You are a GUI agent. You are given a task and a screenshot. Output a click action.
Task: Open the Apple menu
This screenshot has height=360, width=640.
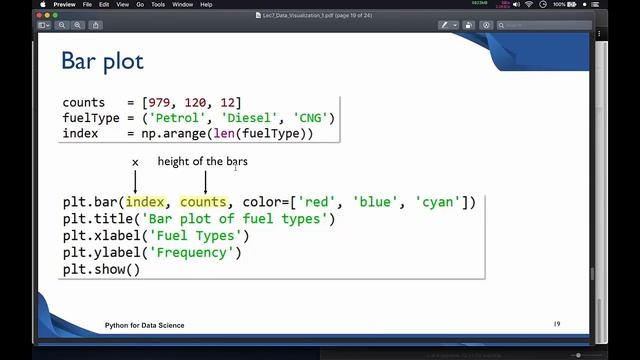[x=43, y=4]
